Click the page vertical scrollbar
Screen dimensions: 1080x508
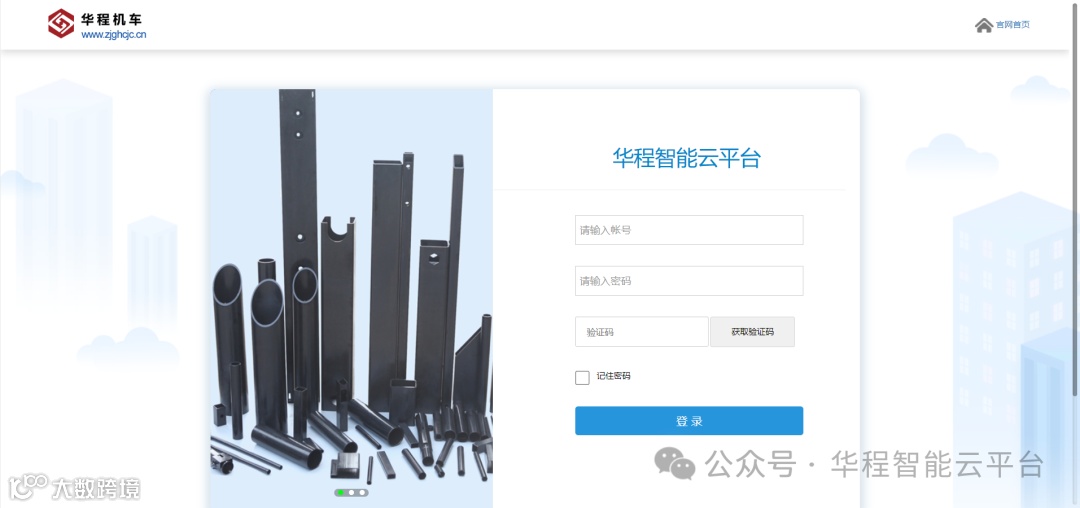pyautogui.click(x=1075, y=200)
